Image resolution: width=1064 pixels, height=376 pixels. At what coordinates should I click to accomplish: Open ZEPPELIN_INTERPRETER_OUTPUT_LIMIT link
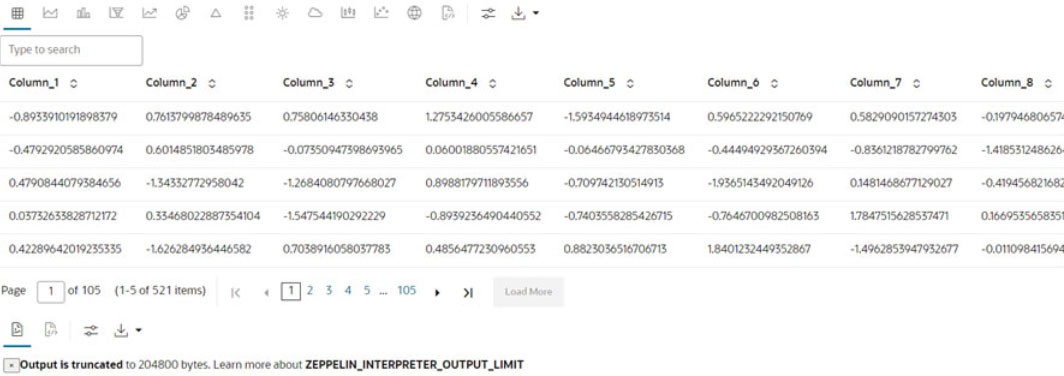pos(414,364)
